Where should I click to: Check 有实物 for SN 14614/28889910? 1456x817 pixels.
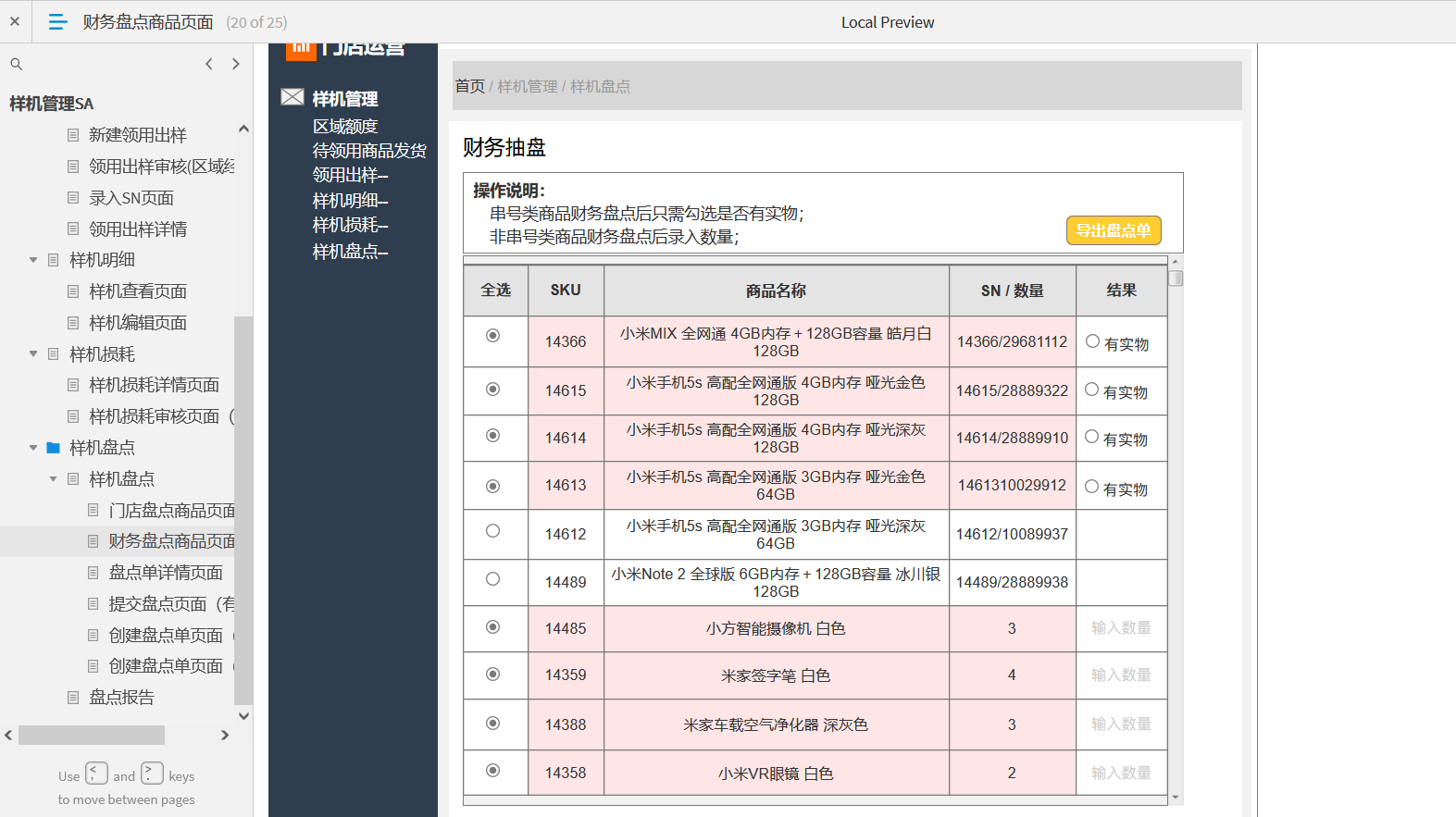pyautogui.click(x=1092, y=437)
